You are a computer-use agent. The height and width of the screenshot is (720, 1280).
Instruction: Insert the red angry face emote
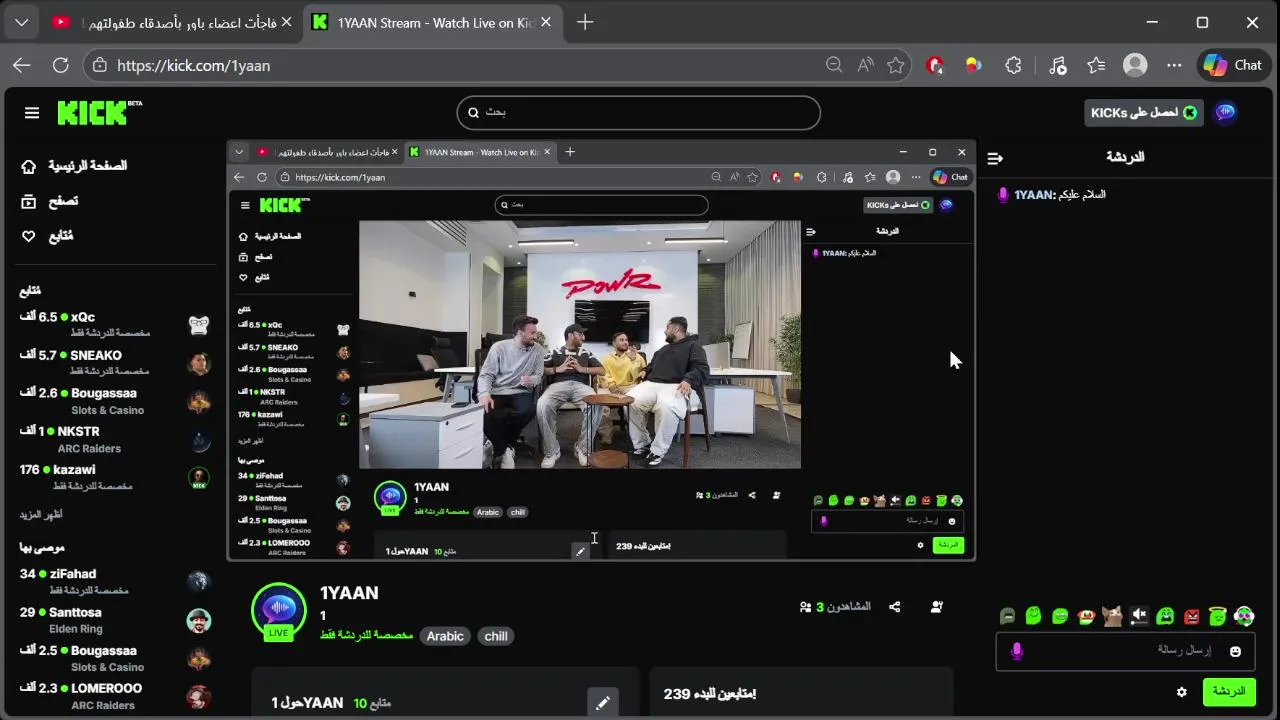click(1191, 616)
